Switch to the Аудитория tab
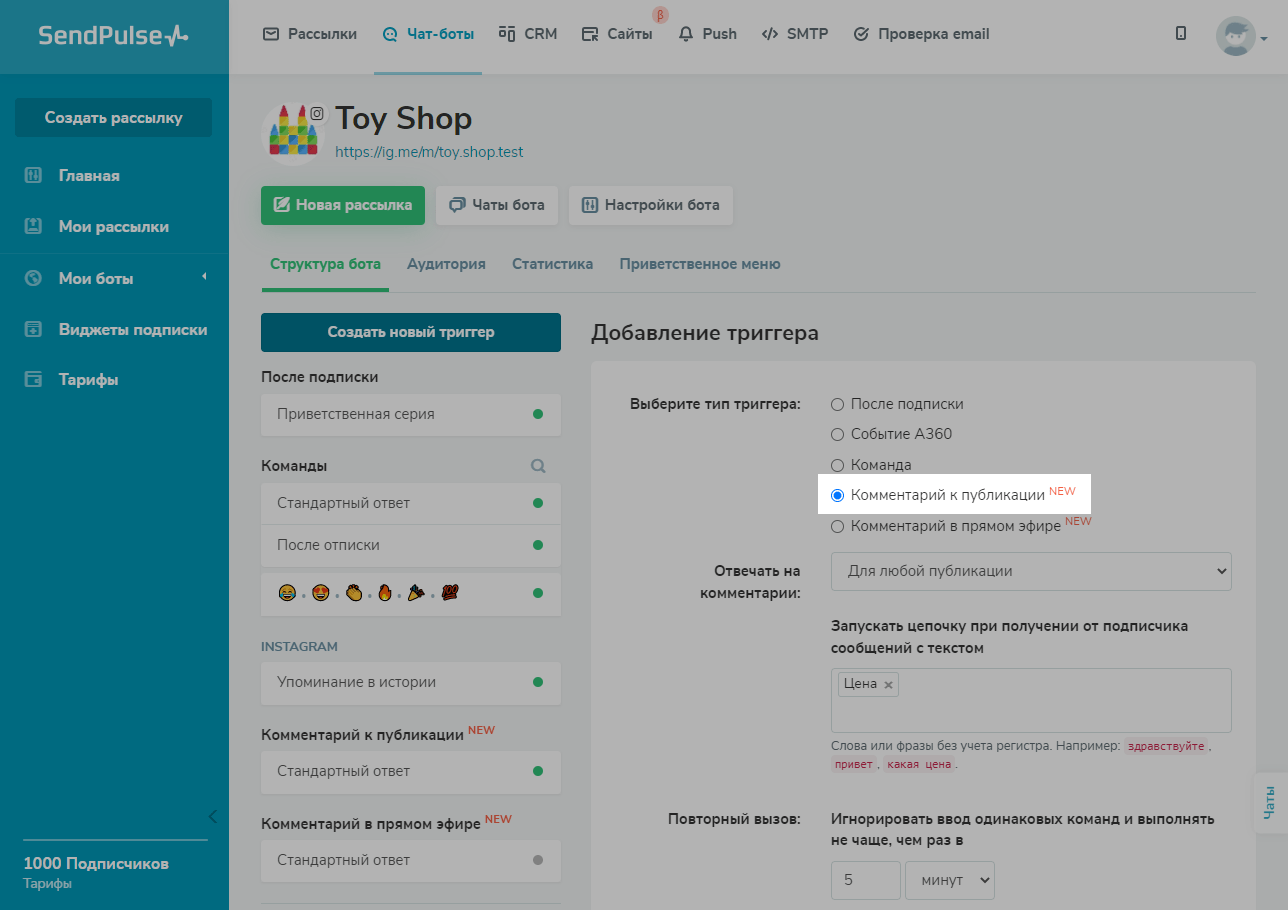Image resolution: width=1288 pixels, height=910 pixels. [x=446, y=264]
